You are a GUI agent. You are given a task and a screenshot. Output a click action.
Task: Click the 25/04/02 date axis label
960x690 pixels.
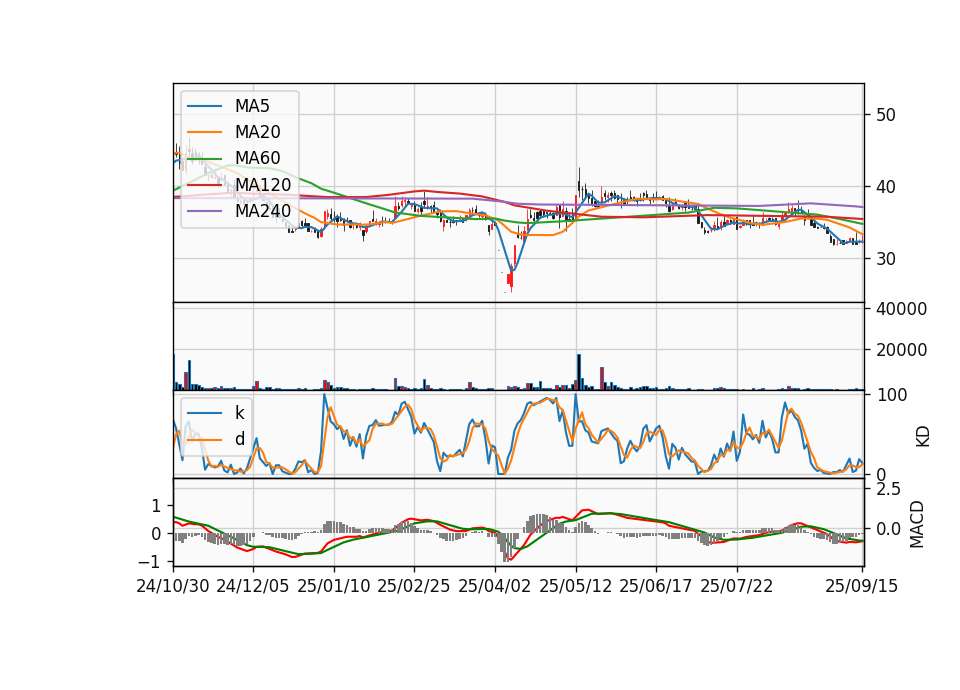click(x=495, y=586)
